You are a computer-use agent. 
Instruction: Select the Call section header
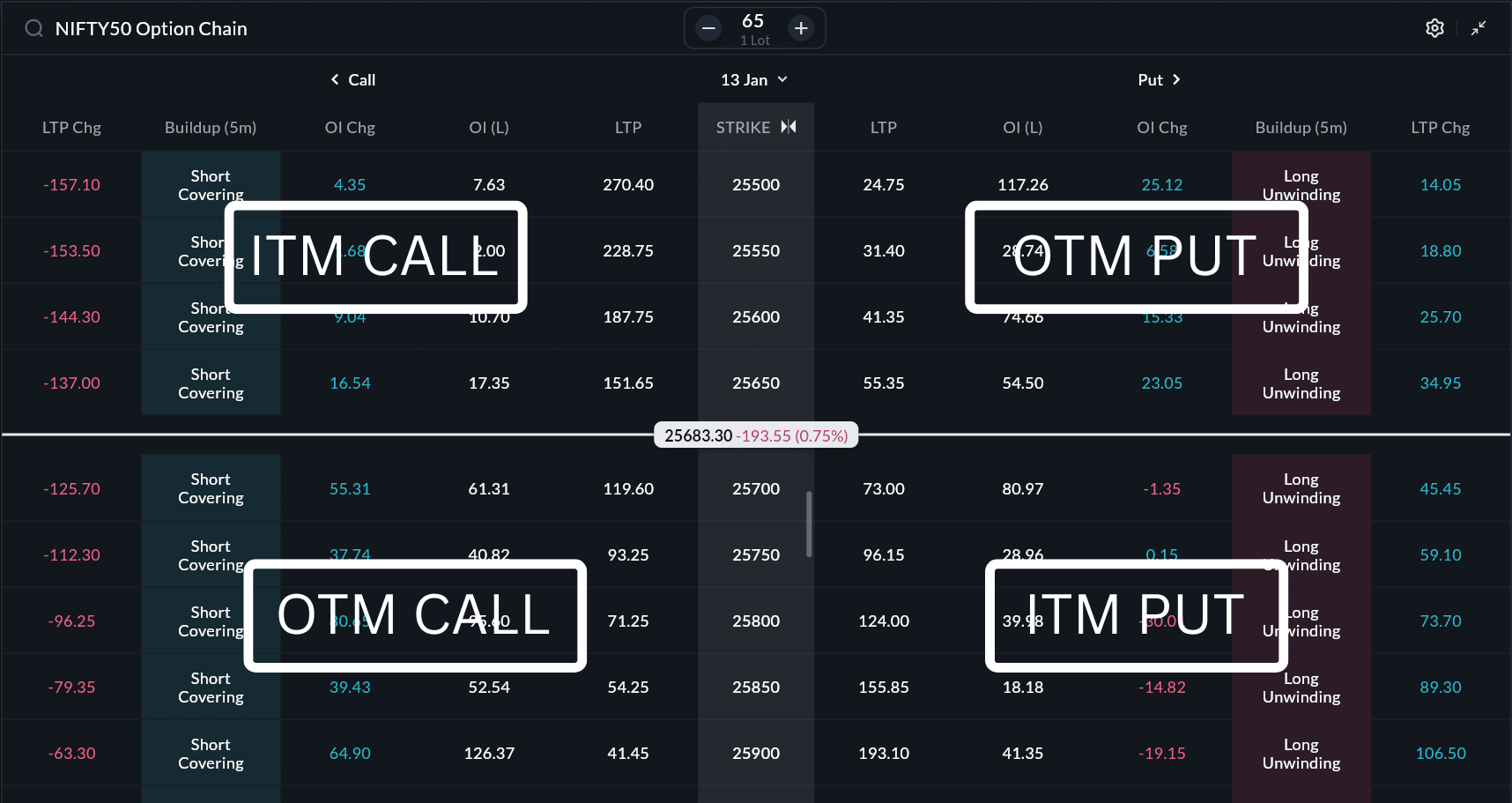(x=361, y=79)
